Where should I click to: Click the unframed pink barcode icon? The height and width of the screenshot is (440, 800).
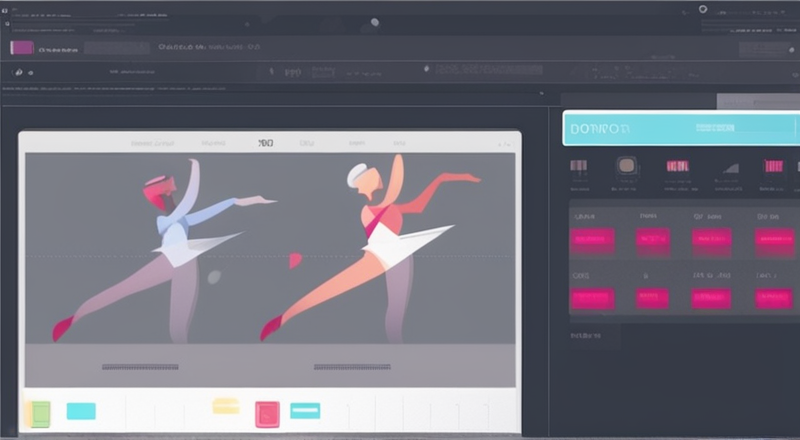point(678,166)
